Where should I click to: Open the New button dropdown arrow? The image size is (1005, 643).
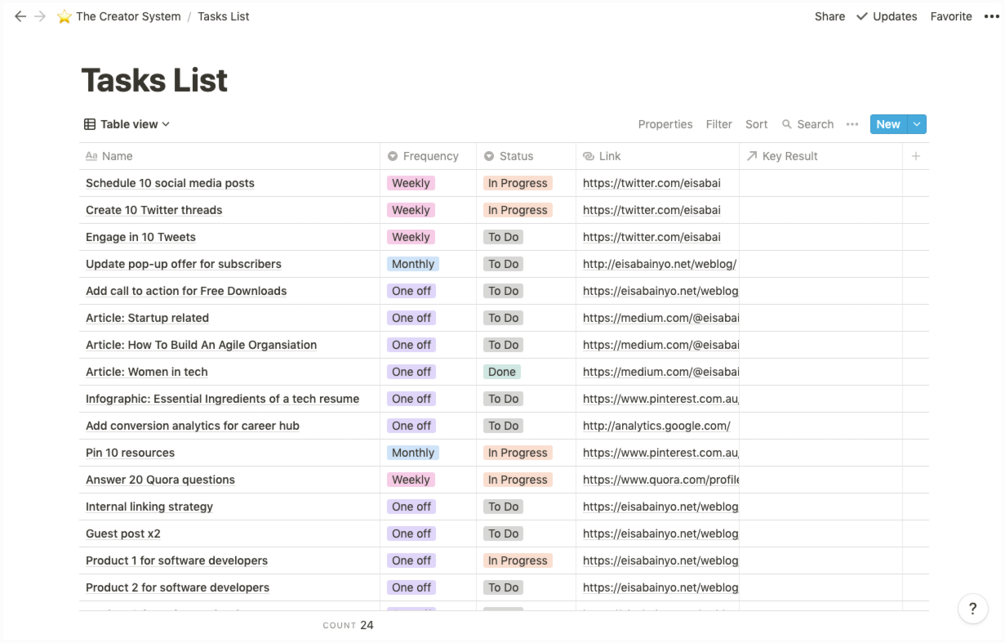point(918,124)
